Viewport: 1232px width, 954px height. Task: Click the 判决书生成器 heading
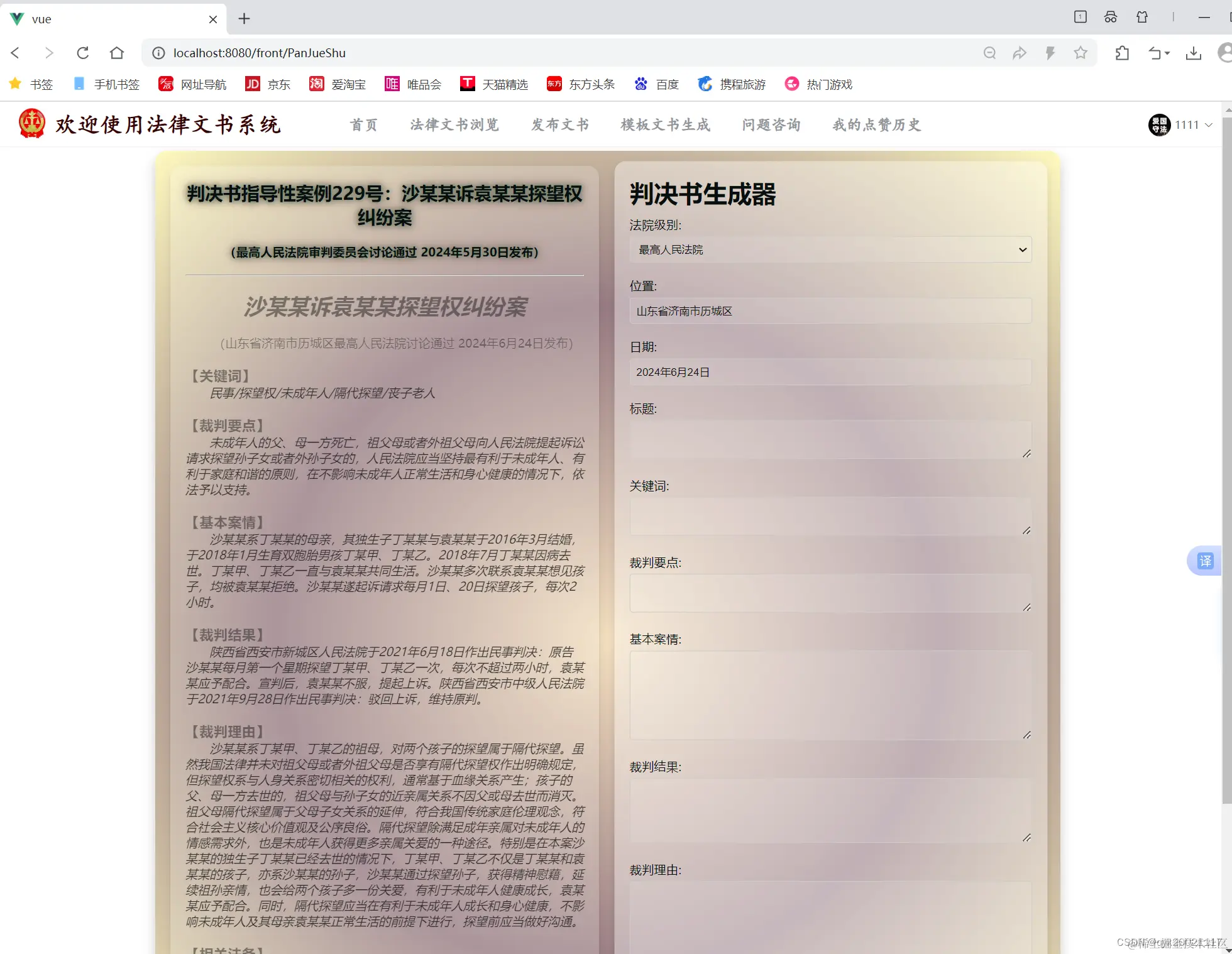703,194
